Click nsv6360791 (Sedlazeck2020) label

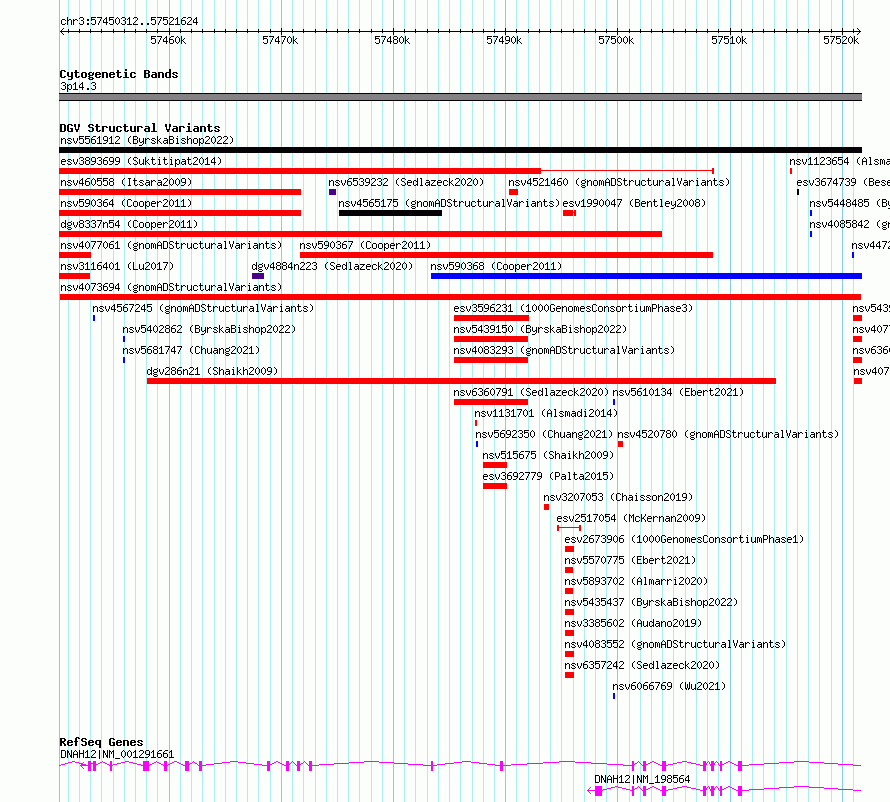tap(531, 392)
